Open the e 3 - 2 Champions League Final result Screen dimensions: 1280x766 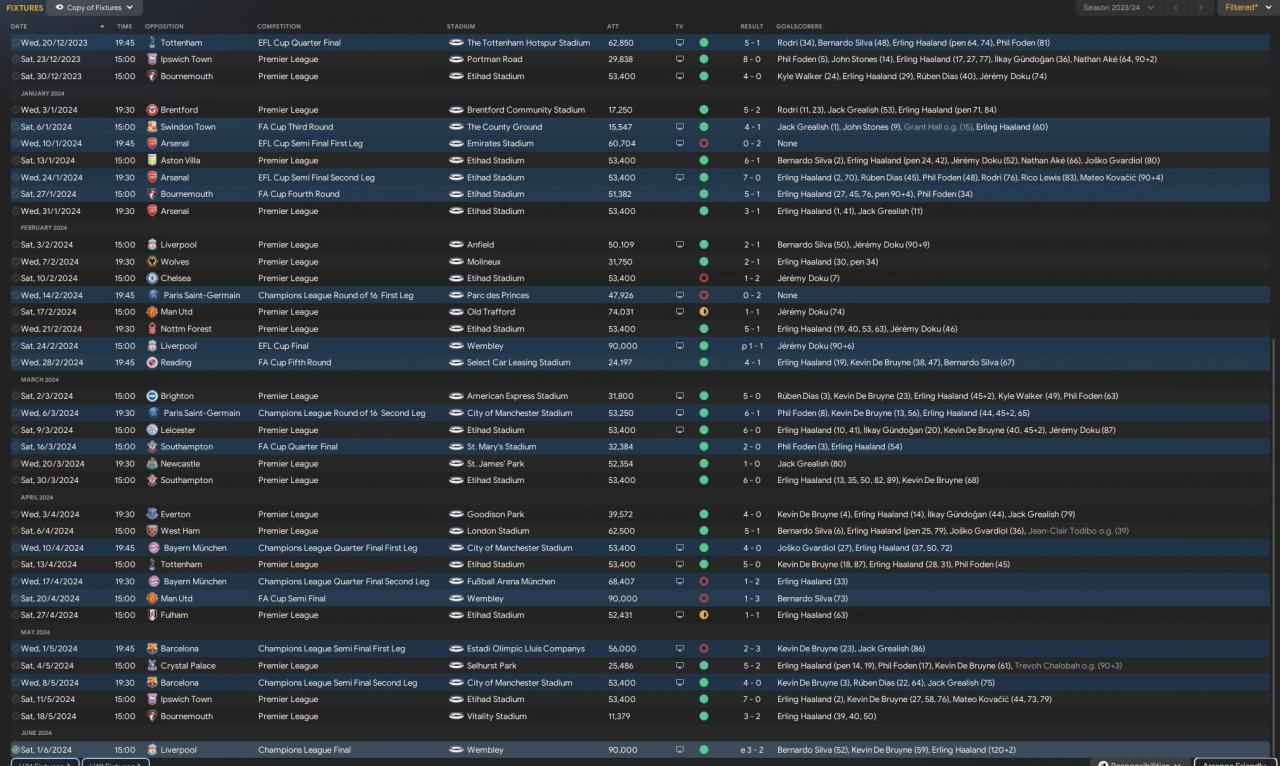pos(750,750)
